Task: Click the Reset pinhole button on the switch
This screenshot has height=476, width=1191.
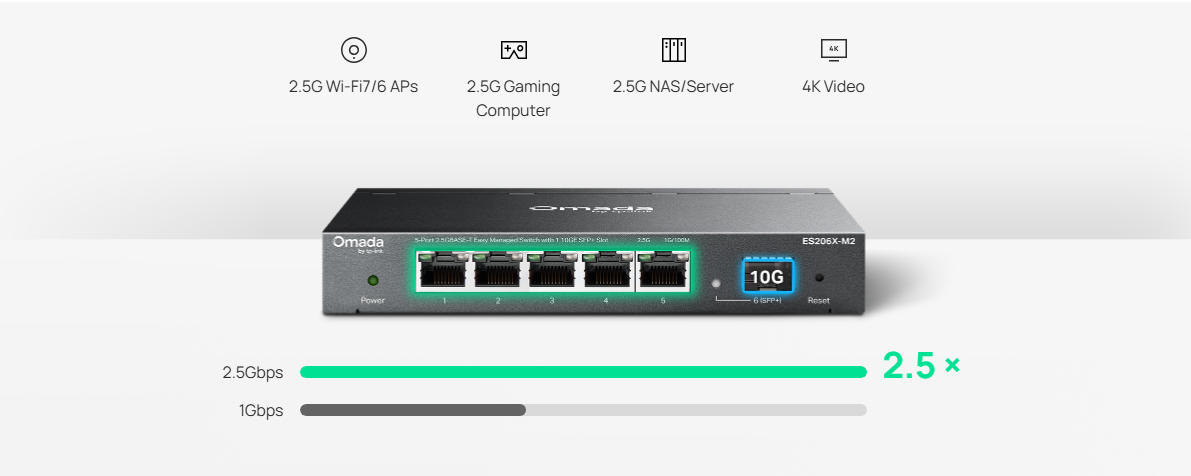Action: click(819, 279)
